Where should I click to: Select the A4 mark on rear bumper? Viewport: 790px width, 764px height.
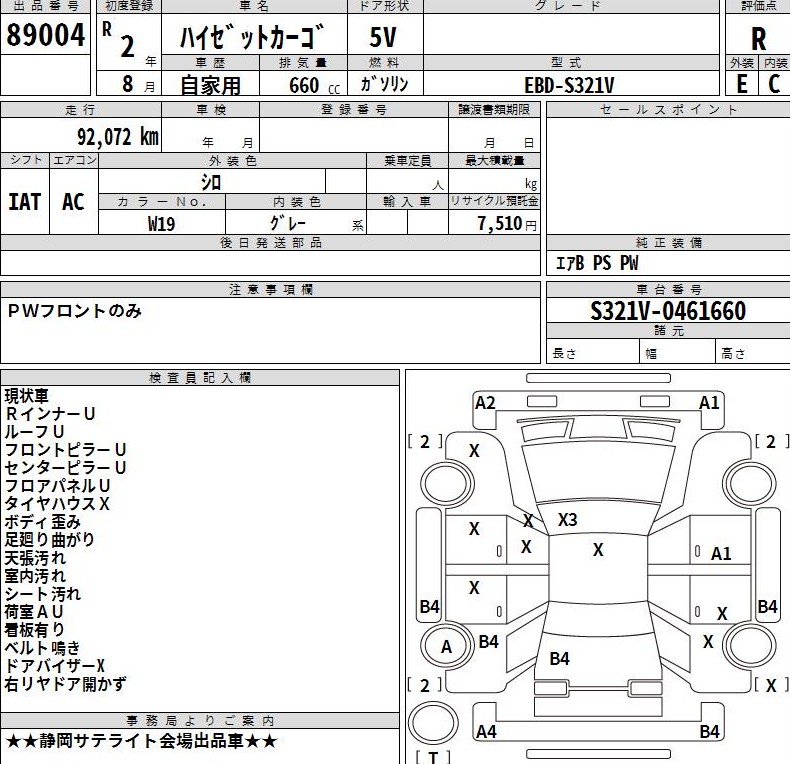pyautogui.click(x=487, y=731)
